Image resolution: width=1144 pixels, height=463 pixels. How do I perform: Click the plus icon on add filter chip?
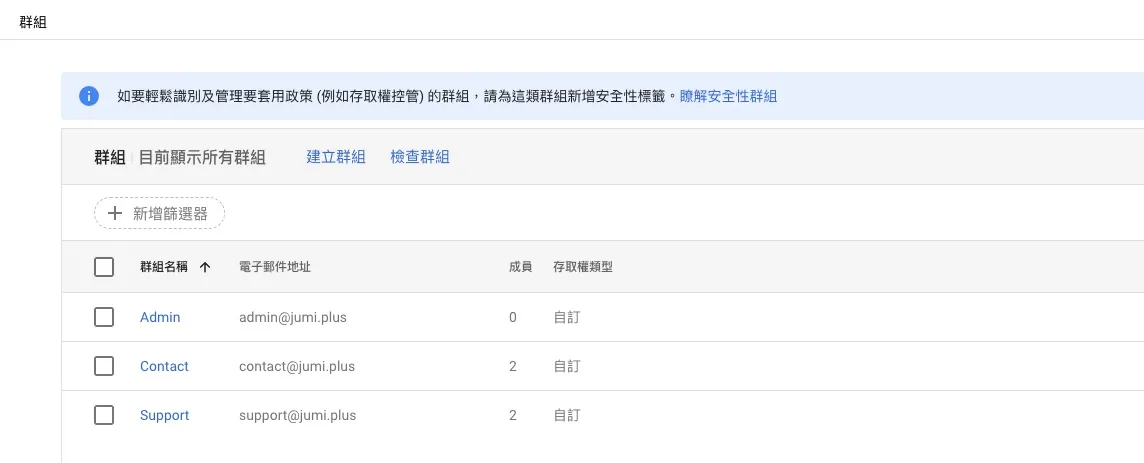pos(115,213)
